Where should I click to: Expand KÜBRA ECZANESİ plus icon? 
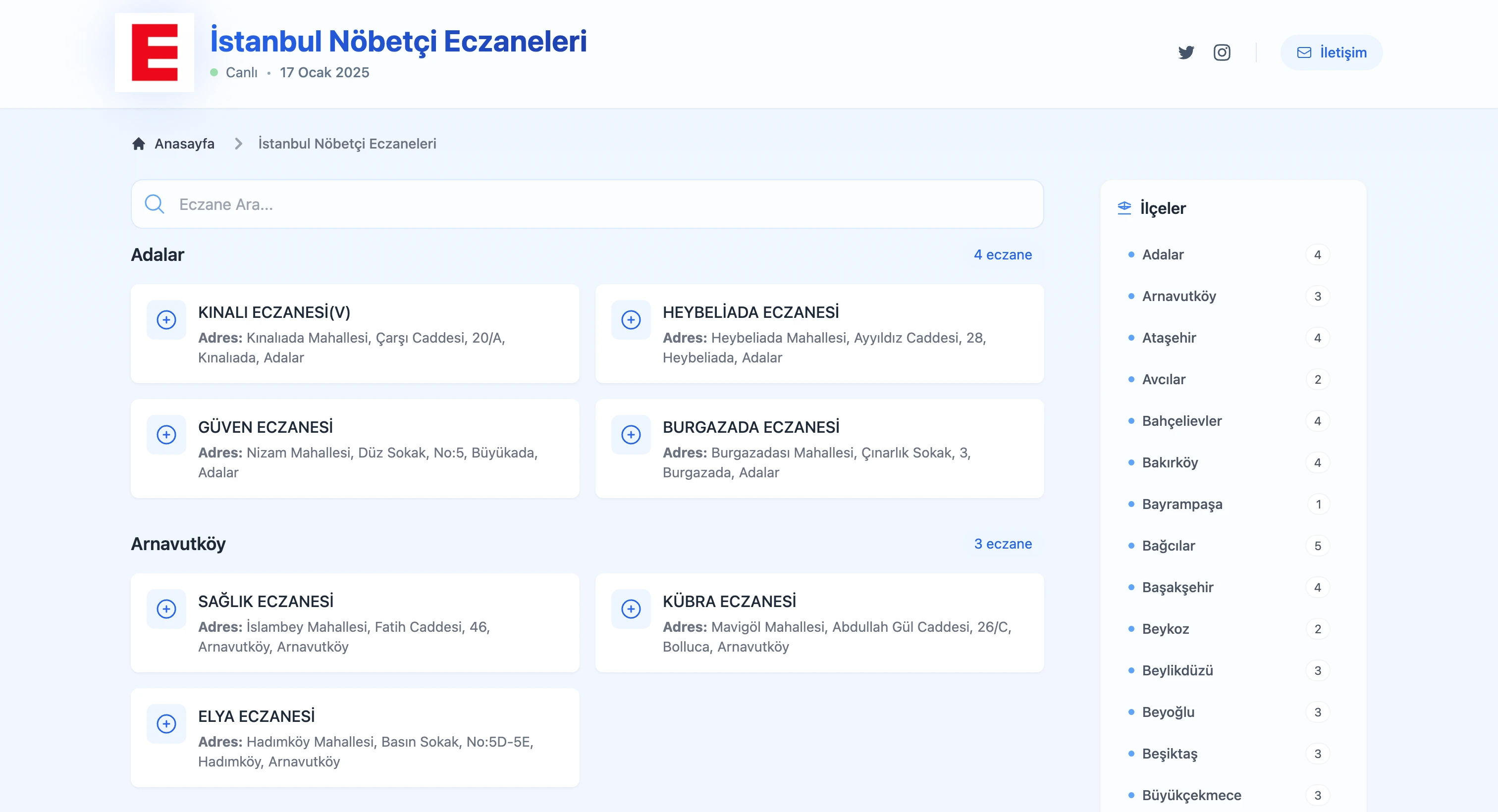631,609
